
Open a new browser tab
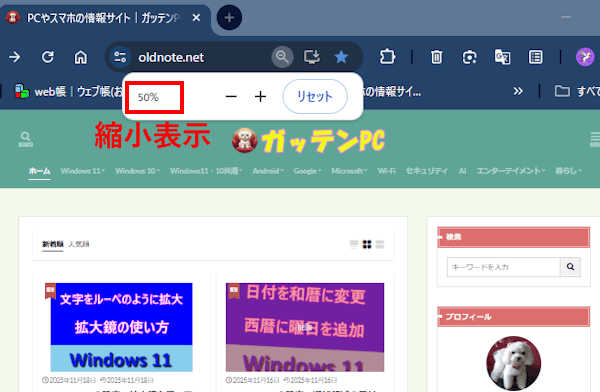pos(229,18)
